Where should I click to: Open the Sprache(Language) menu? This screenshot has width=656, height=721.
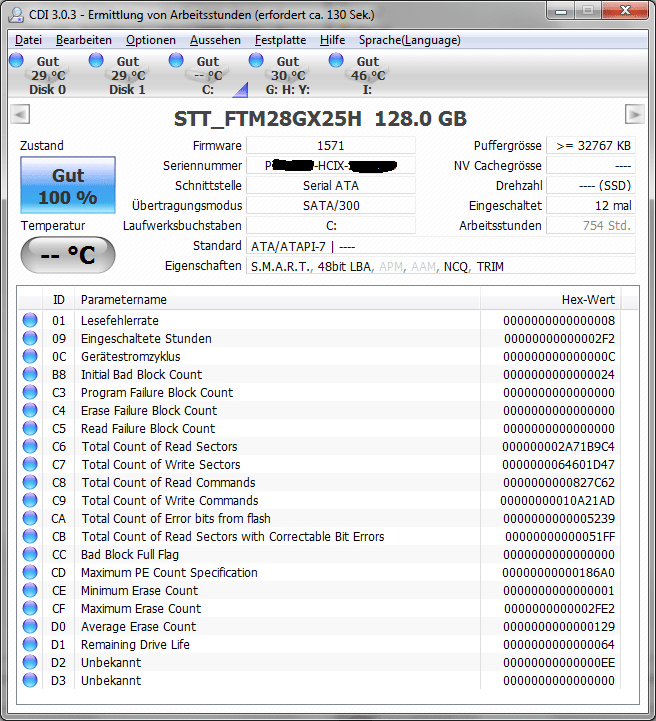click(410, 40)
